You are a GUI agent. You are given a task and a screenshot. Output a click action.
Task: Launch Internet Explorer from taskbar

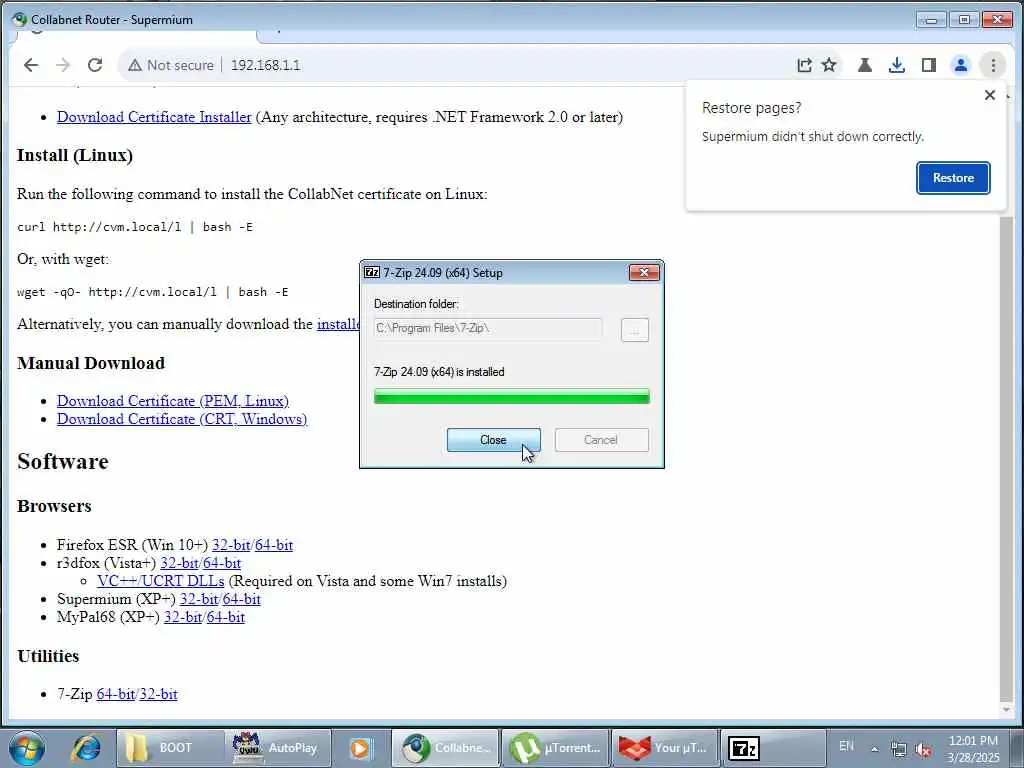(x=86, y=748)
